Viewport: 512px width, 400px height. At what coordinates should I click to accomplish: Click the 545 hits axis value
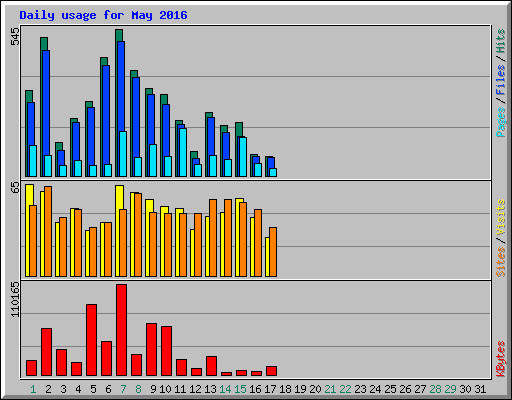pyautogui.click(x=15, y=37)
